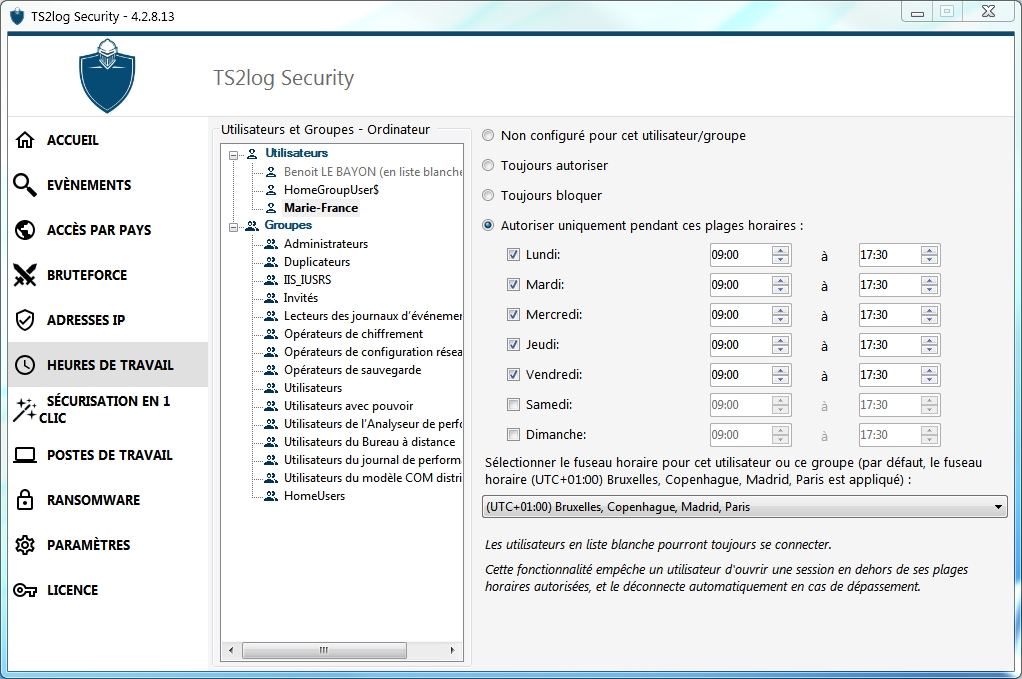This screenshot has height=679, width=1022.
Task: Open the time zone dropdown (UTC+01:00)
Action: pyautogui.click(x=744, y=507)
